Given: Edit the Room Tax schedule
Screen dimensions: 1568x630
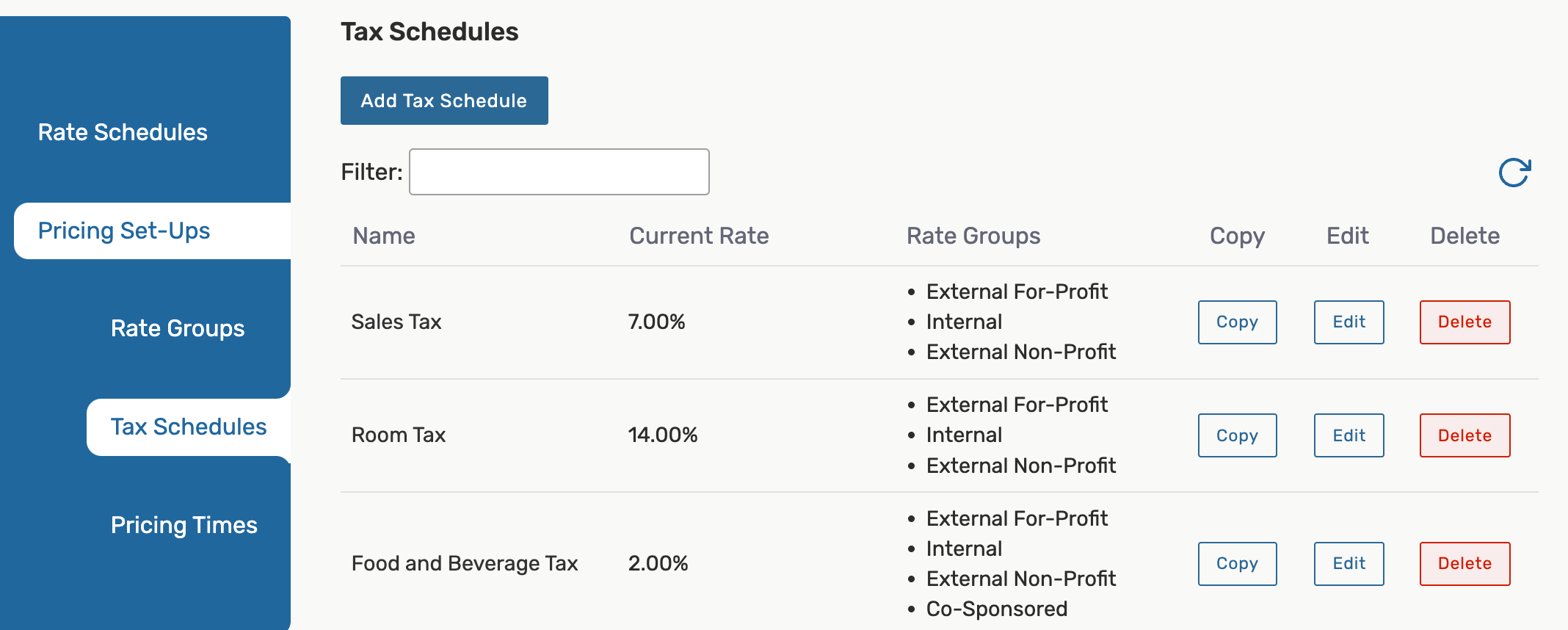Looking at the screenshot, I should (x=1349, y=435).
